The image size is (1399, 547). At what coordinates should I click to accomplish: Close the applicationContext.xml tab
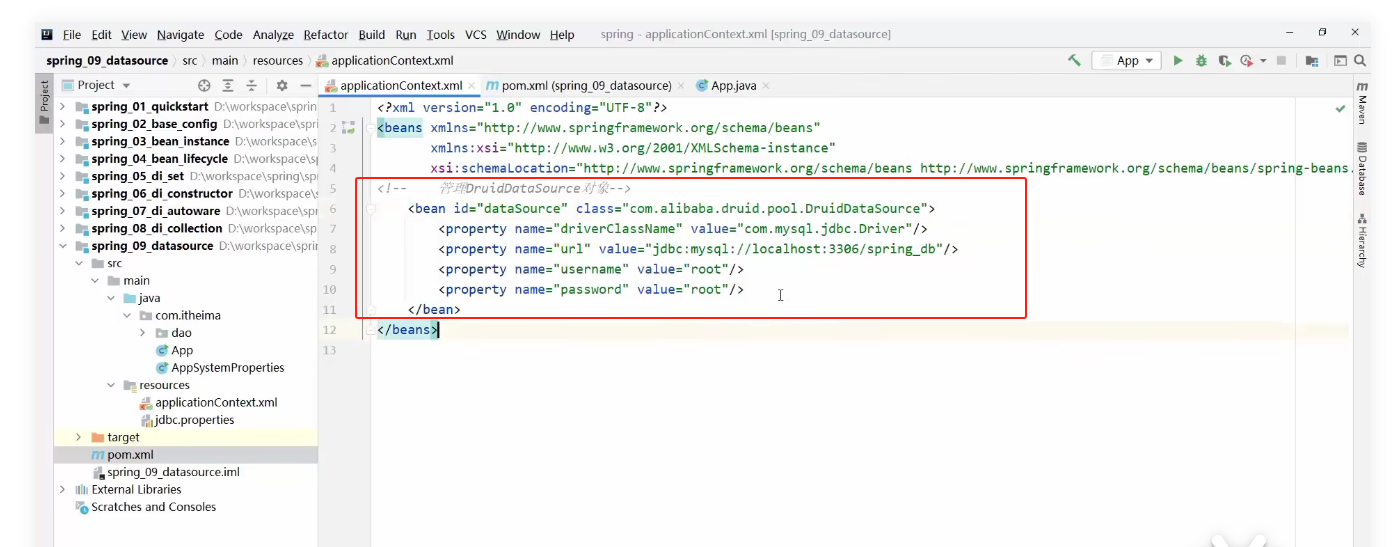coord(473,86)
